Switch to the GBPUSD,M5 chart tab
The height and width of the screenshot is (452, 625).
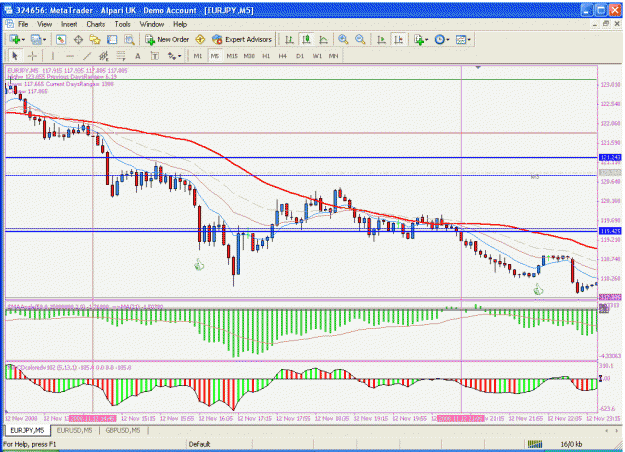(x=123, y=430)
